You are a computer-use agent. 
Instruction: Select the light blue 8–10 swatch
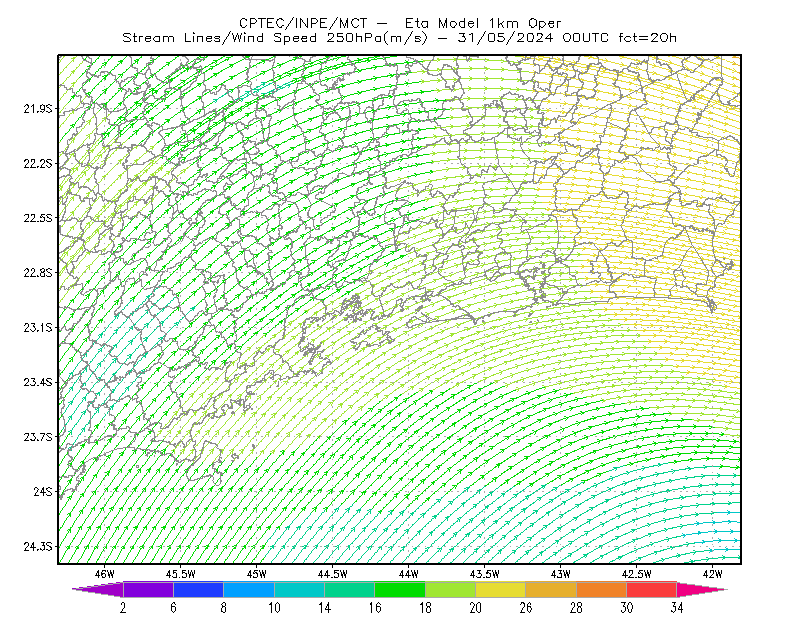click(249, 589)
